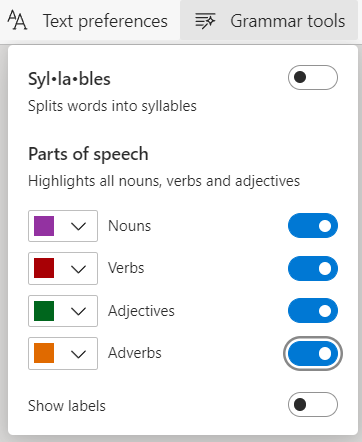362x442 pixels.
Task: Switch off Adjectives highlighting
Action: pos(313,311)
